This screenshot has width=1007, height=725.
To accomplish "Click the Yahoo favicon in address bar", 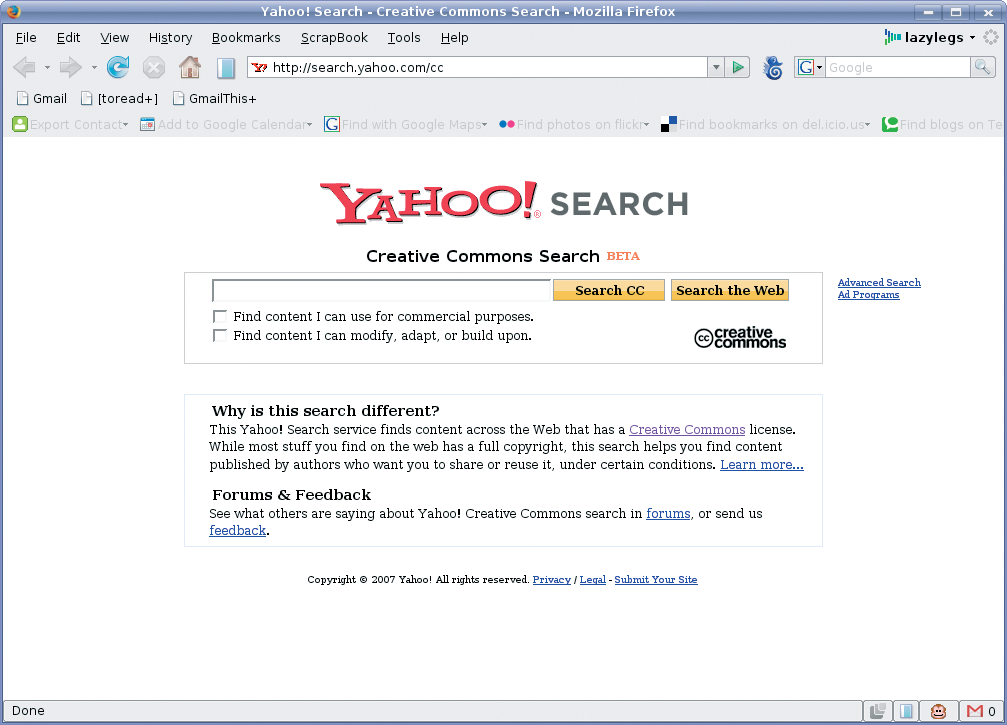I will click(259, 67).
